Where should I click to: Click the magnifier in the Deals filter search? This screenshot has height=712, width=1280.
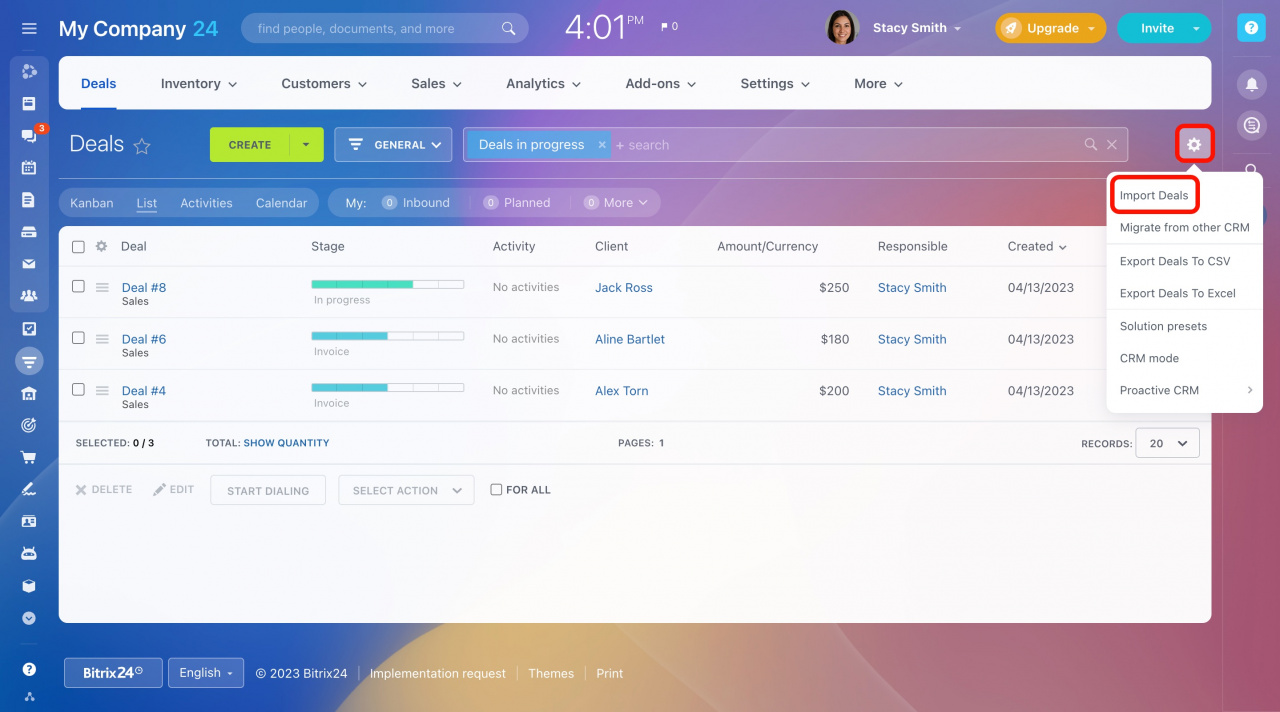click(1091, 145)
